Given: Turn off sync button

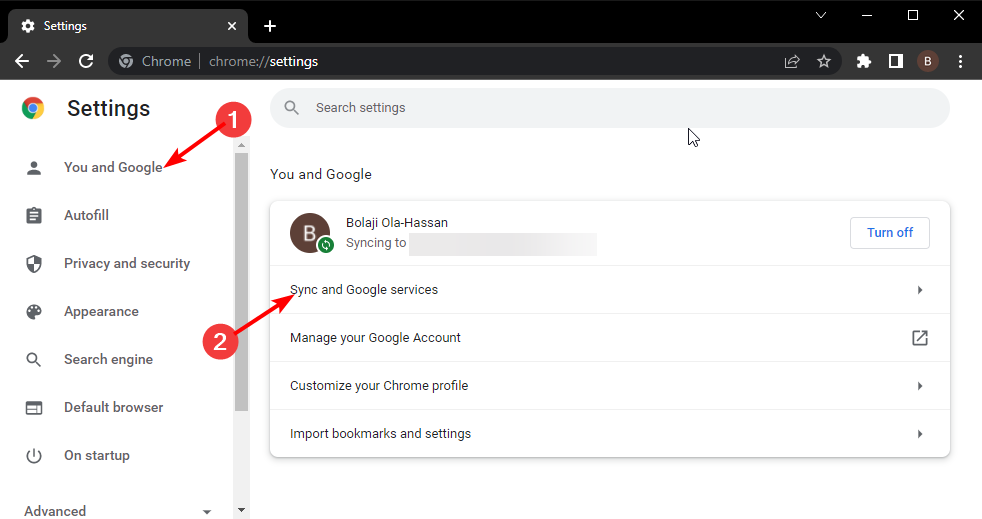Looking at the screenshot, I should coord(889,233).
